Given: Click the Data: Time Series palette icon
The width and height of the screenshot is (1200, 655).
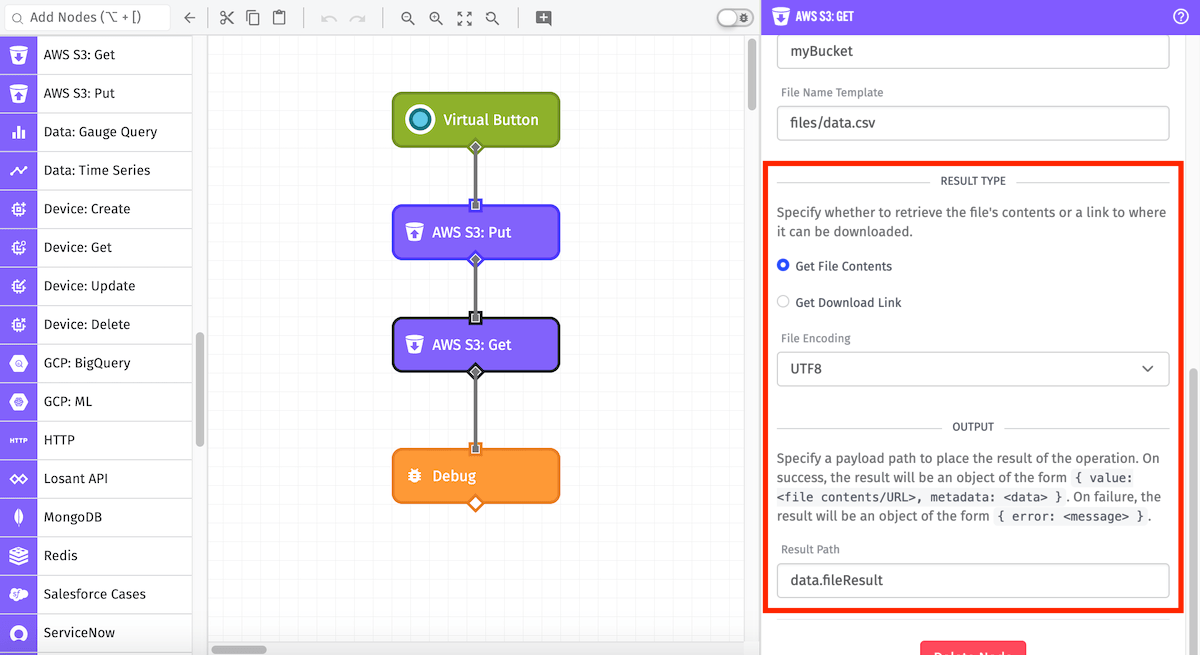Looking at the screenshot, I should click(18, 171).
